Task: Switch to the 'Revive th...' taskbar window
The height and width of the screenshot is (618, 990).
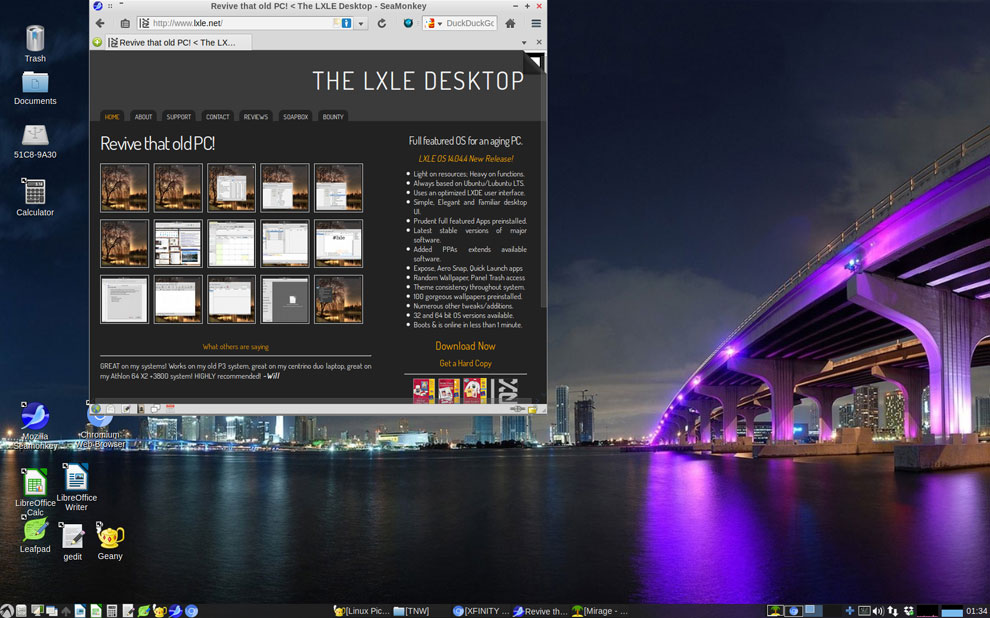Action: pos(540,611)
